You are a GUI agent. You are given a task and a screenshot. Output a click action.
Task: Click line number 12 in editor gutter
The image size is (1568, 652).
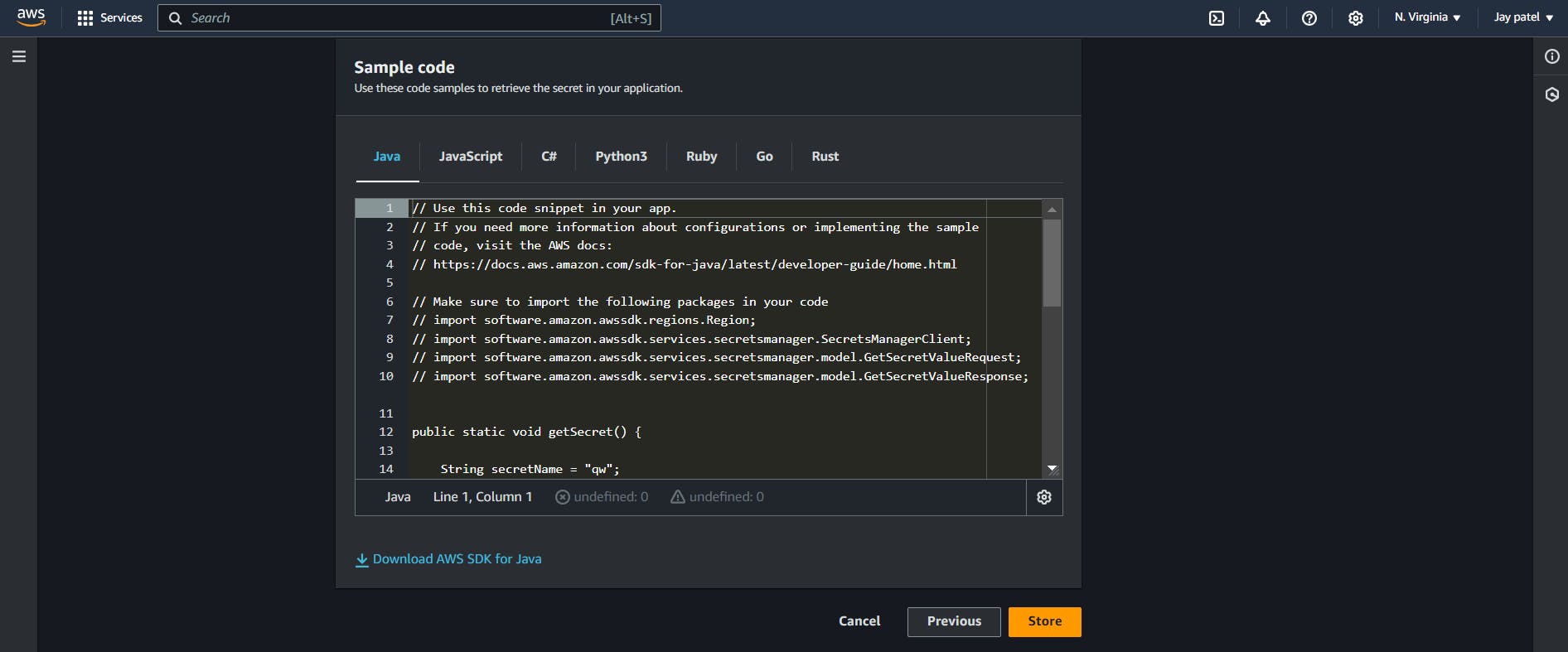pos(386,432)
